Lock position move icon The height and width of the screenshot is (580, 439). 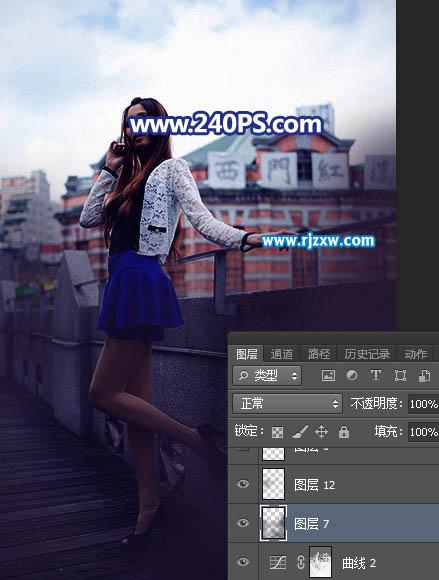(x=321, y=432)
